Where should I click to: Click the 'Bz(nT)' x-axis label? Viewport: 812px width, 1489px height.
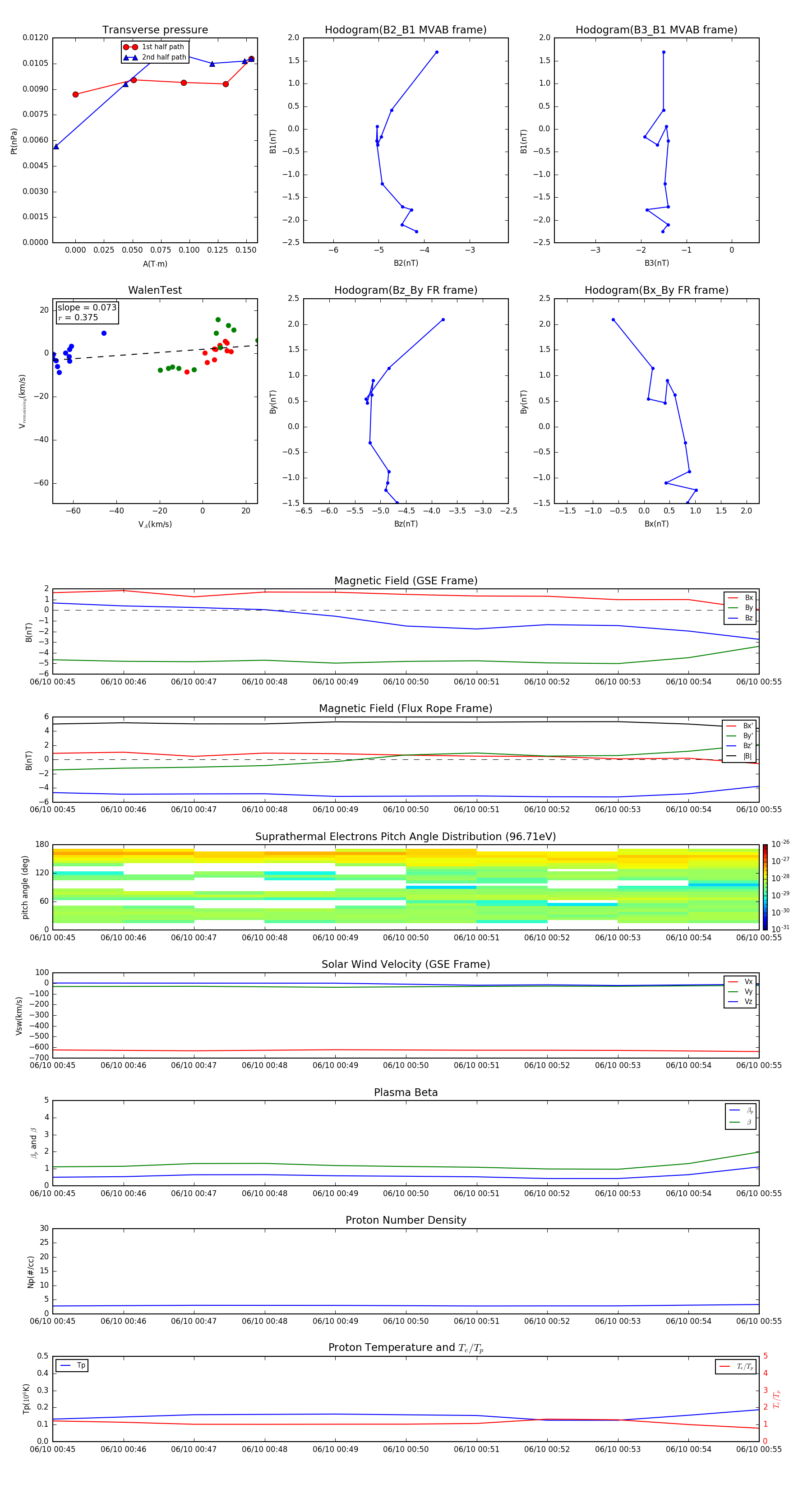click(406, 524)
